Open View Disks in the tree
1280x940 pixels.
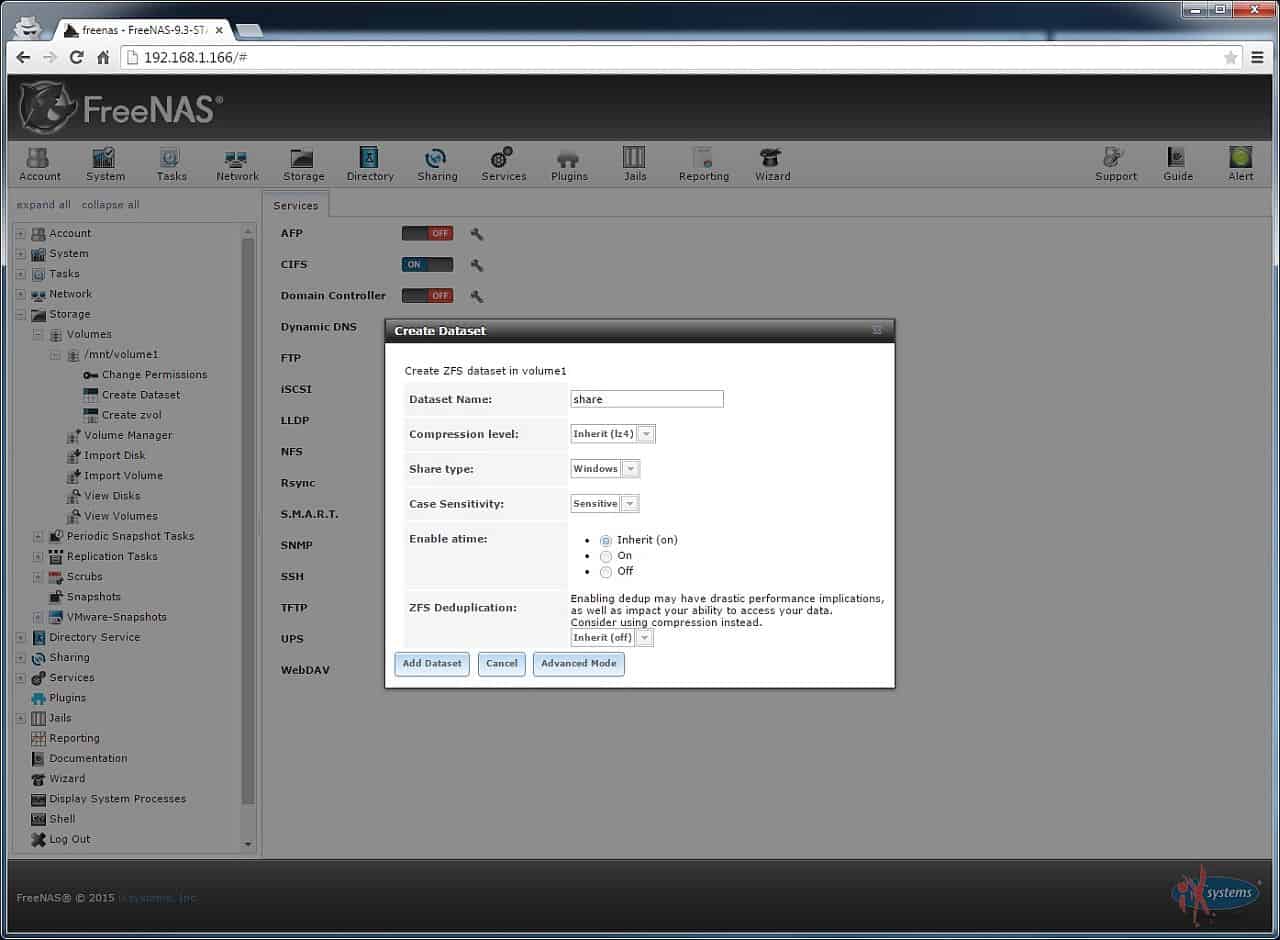(x=112, y=496)
